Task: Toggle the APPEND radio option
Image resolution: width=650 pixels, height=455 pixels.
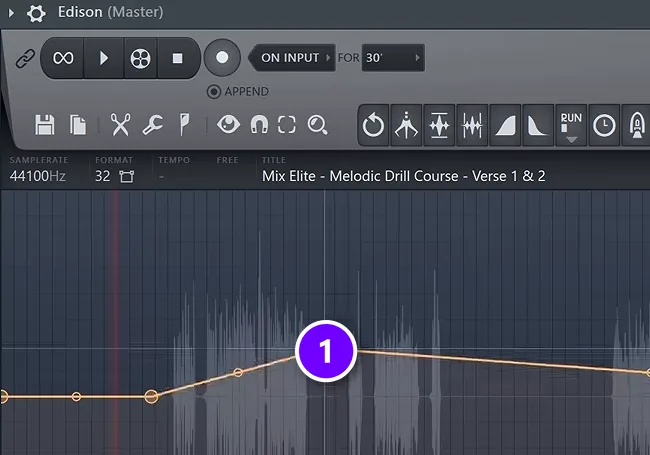Action: pyautogui.click(x=238, y=92)
